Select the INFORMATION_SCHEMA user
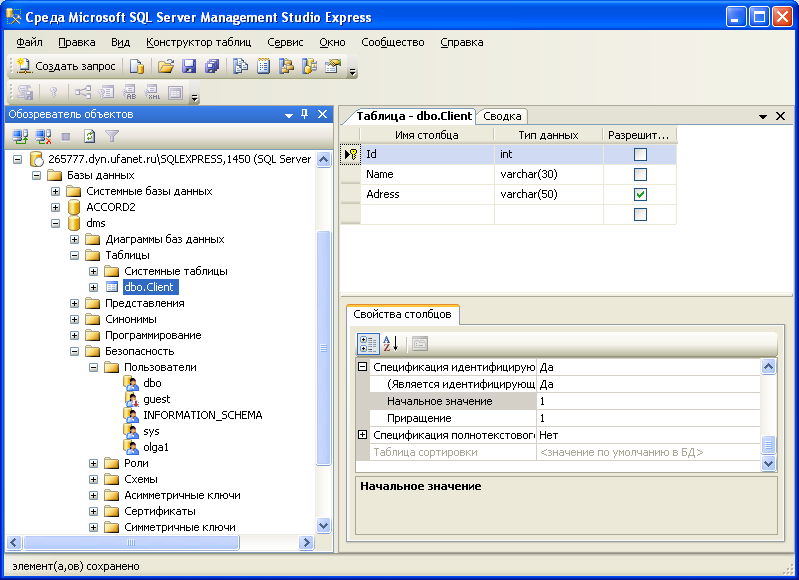Viewport: 799px width, 580px height. (x=203, y=415)
